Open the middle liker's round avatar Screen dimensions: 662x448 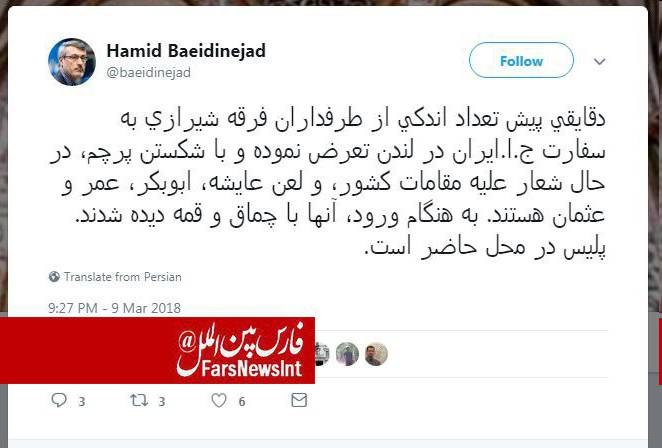point(347,354)
